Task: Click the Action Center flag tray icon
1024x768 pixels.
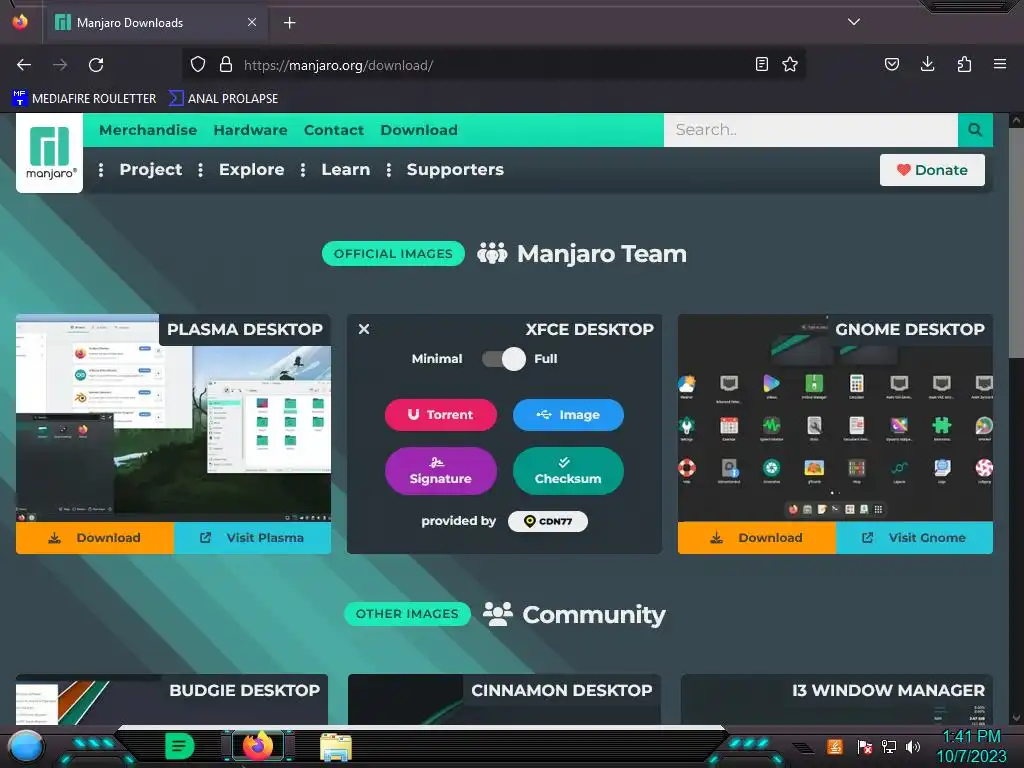Action: tap(864, 746)
